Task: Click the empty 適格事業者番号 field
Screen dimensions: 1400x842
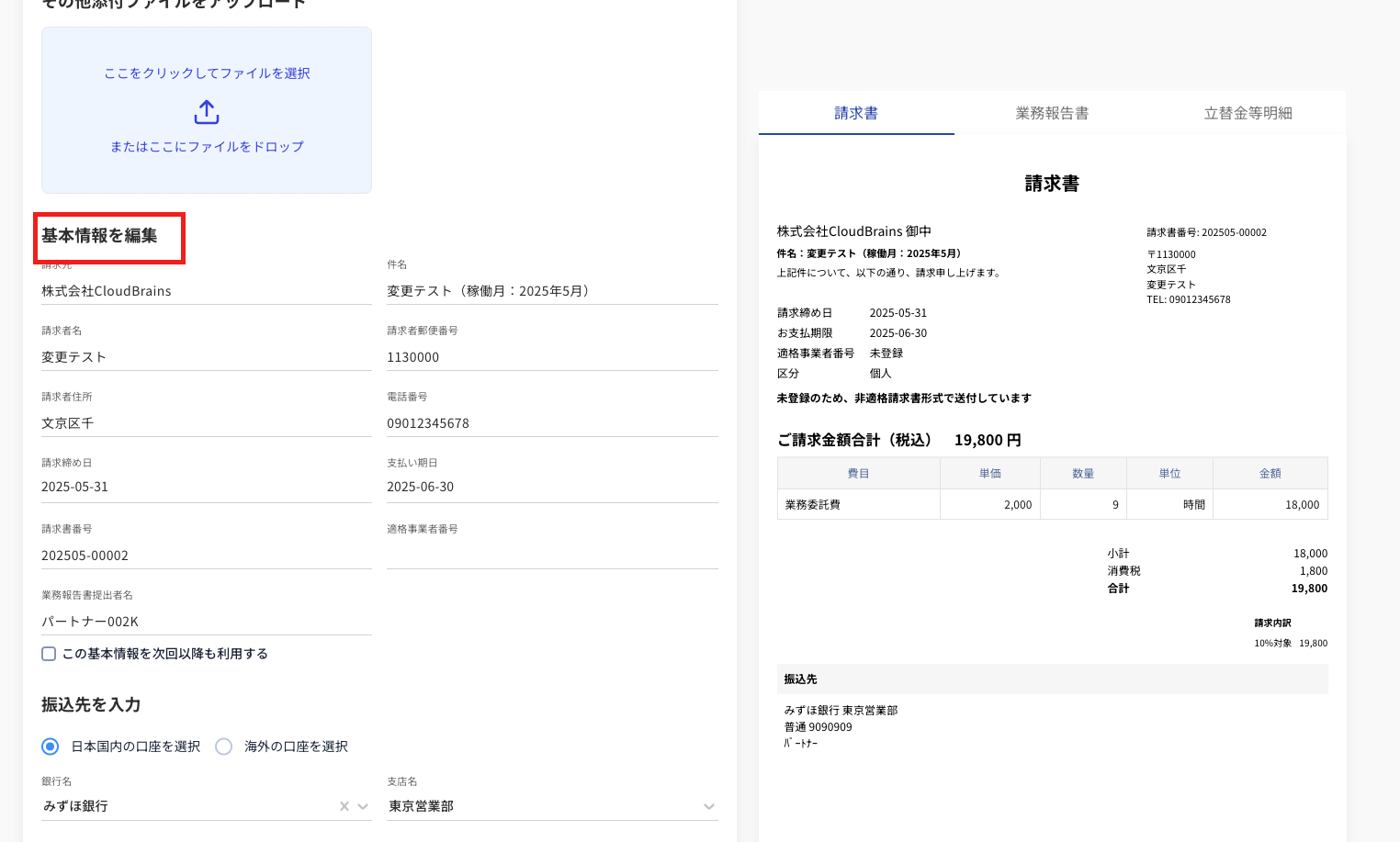Action: [x=551, y=555]
